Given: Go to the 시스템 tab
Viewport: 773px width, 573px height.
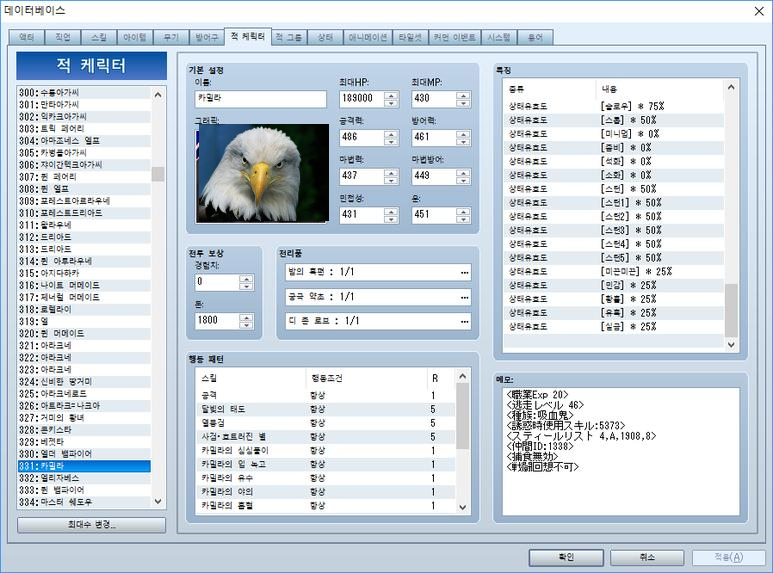Looking at the screenshot, I should tap(499, 37).
